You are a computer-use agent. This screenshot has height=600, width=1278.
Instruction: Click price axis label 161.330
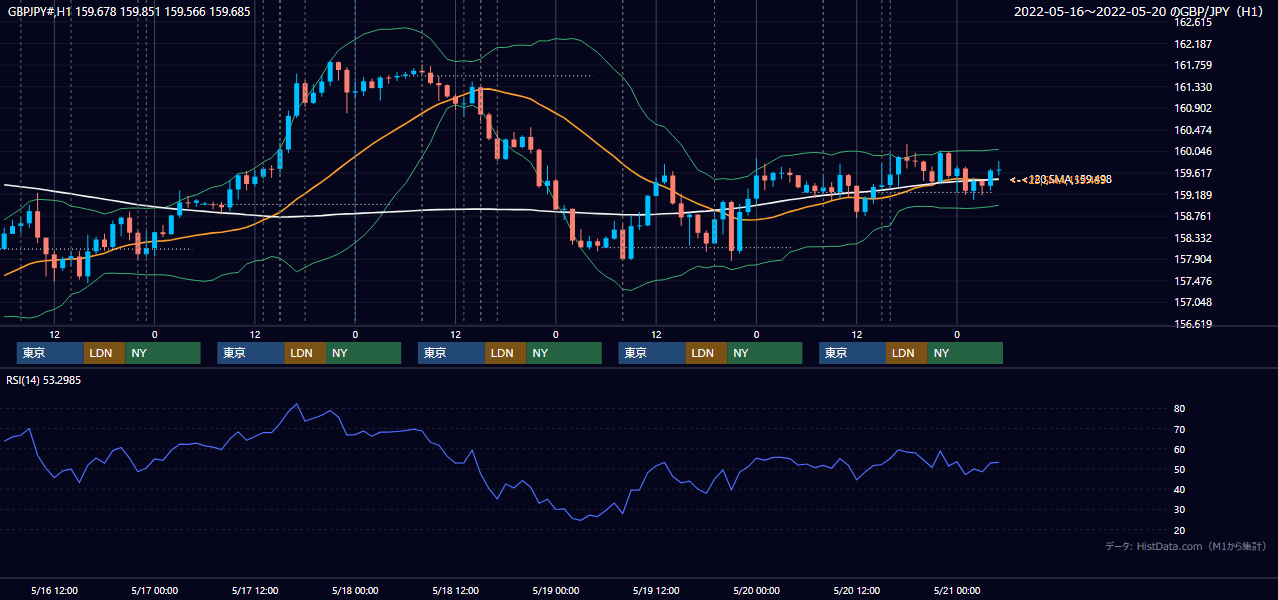click(1192, 88)
